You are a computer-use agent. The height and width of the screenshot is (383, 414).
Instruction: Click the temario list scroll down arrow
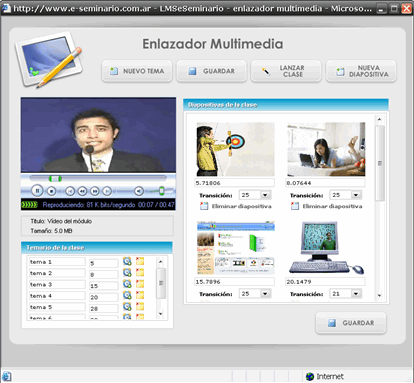(161, 314)
